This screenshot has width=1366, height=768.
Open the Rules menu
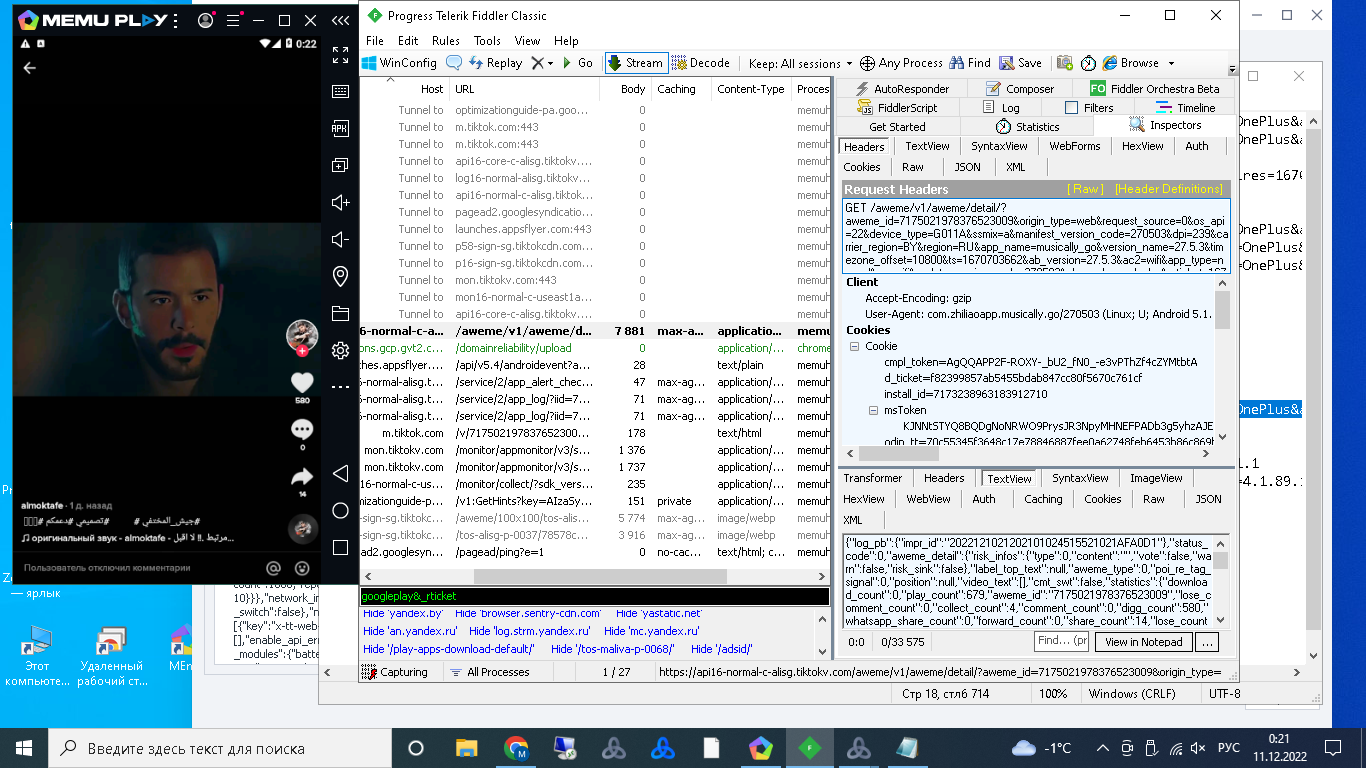446,41
